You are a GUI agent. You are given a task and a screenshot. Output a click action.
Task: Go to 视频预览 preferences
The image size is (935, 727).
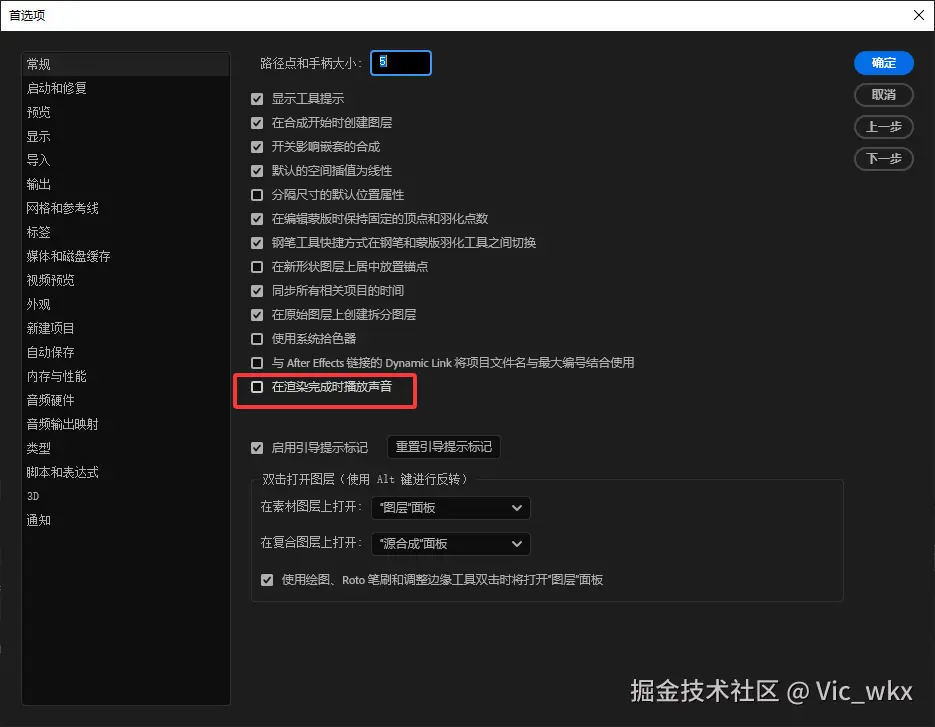coord(126,280)
